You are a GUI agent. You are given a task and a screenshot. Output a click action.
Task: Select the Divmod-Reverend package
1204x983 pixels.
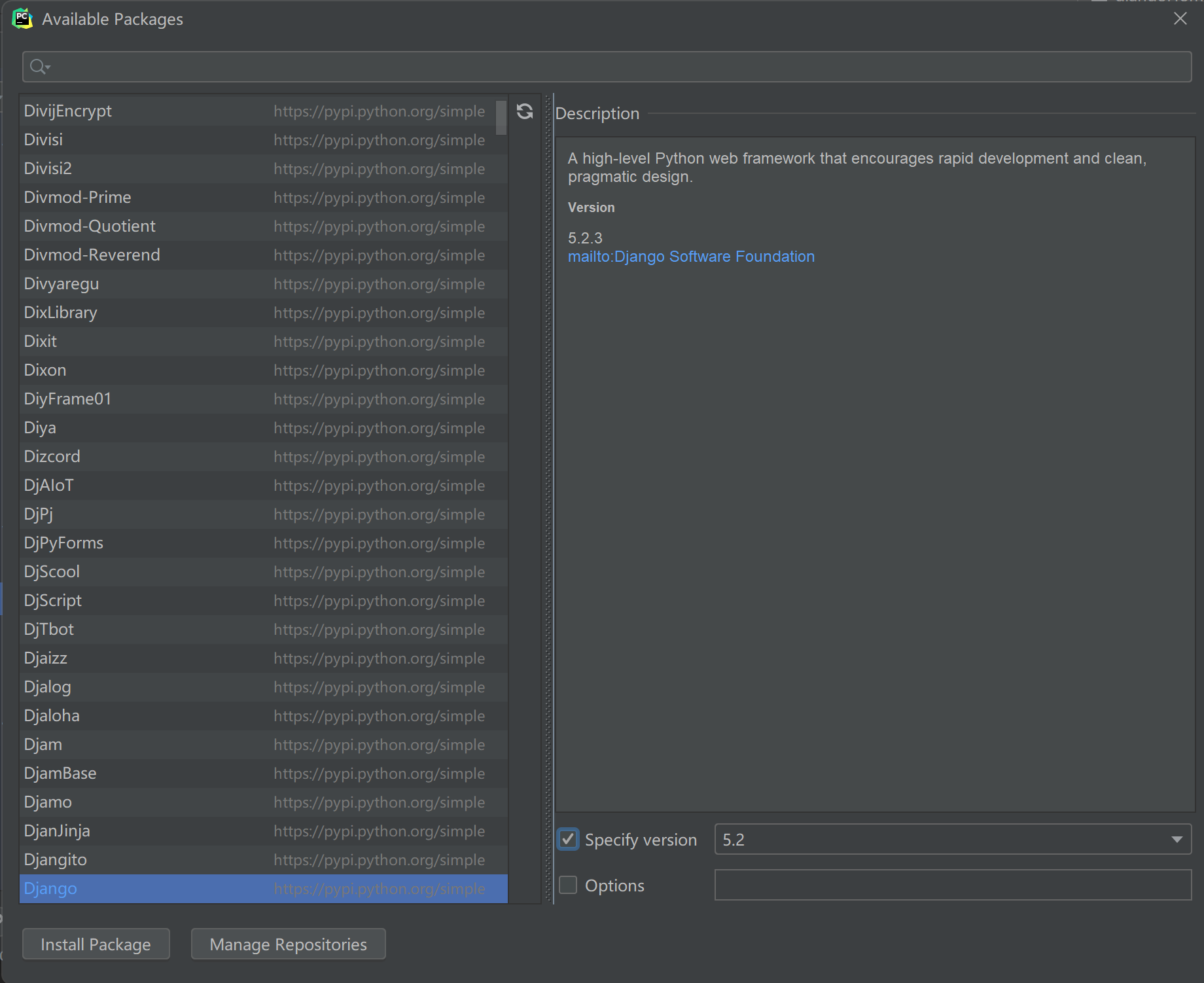tap(264, 255)
